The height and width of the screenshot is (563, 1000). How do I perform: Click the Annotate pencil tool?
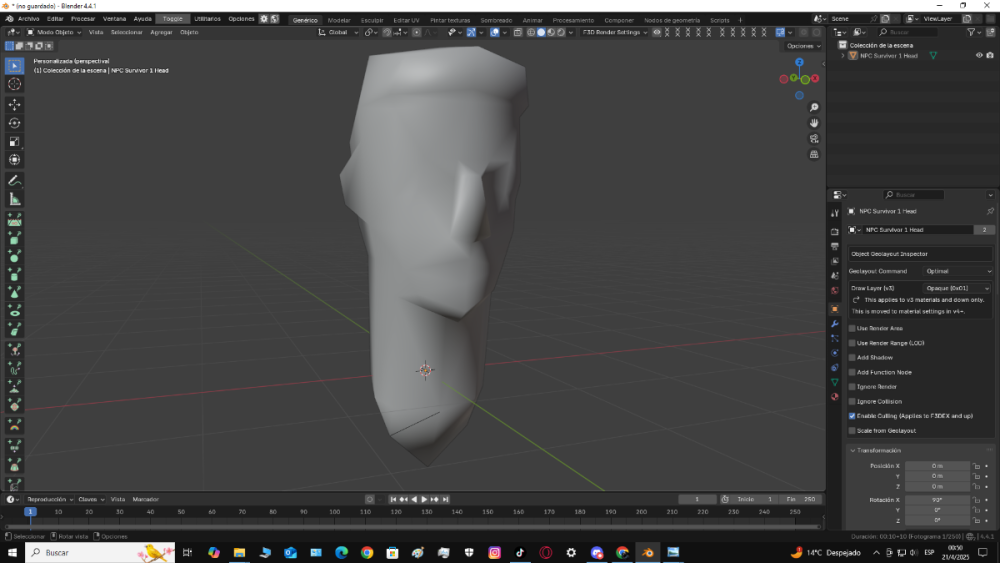pos(15,181)
